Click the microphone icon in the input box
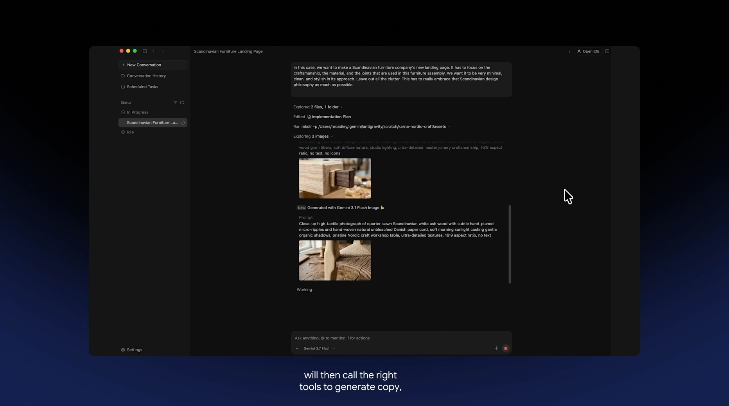Image resolution: width=729 pixels, height=406 pixels. point(496,348)
